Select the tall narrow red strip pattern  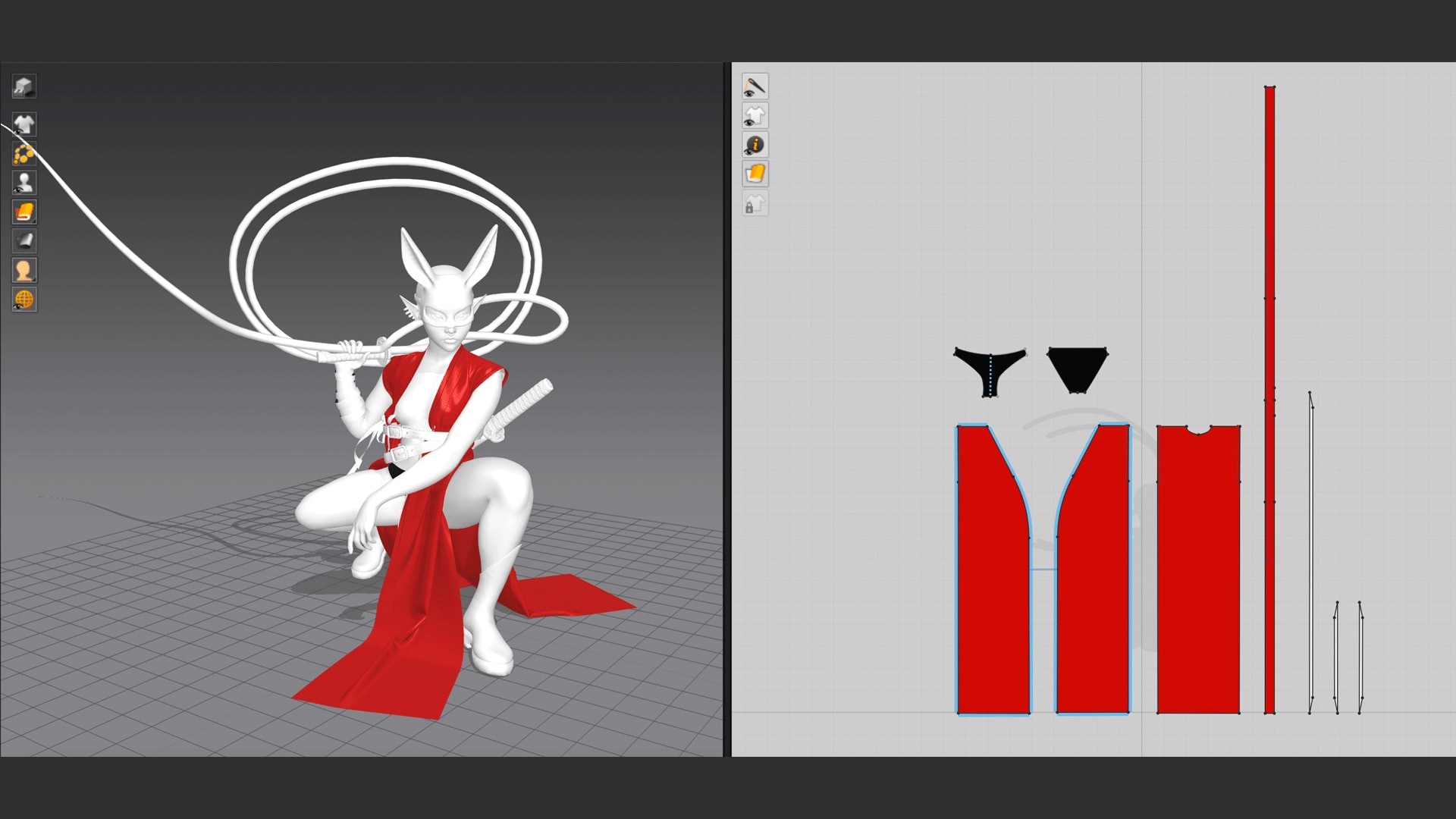tap(1269, 400)
